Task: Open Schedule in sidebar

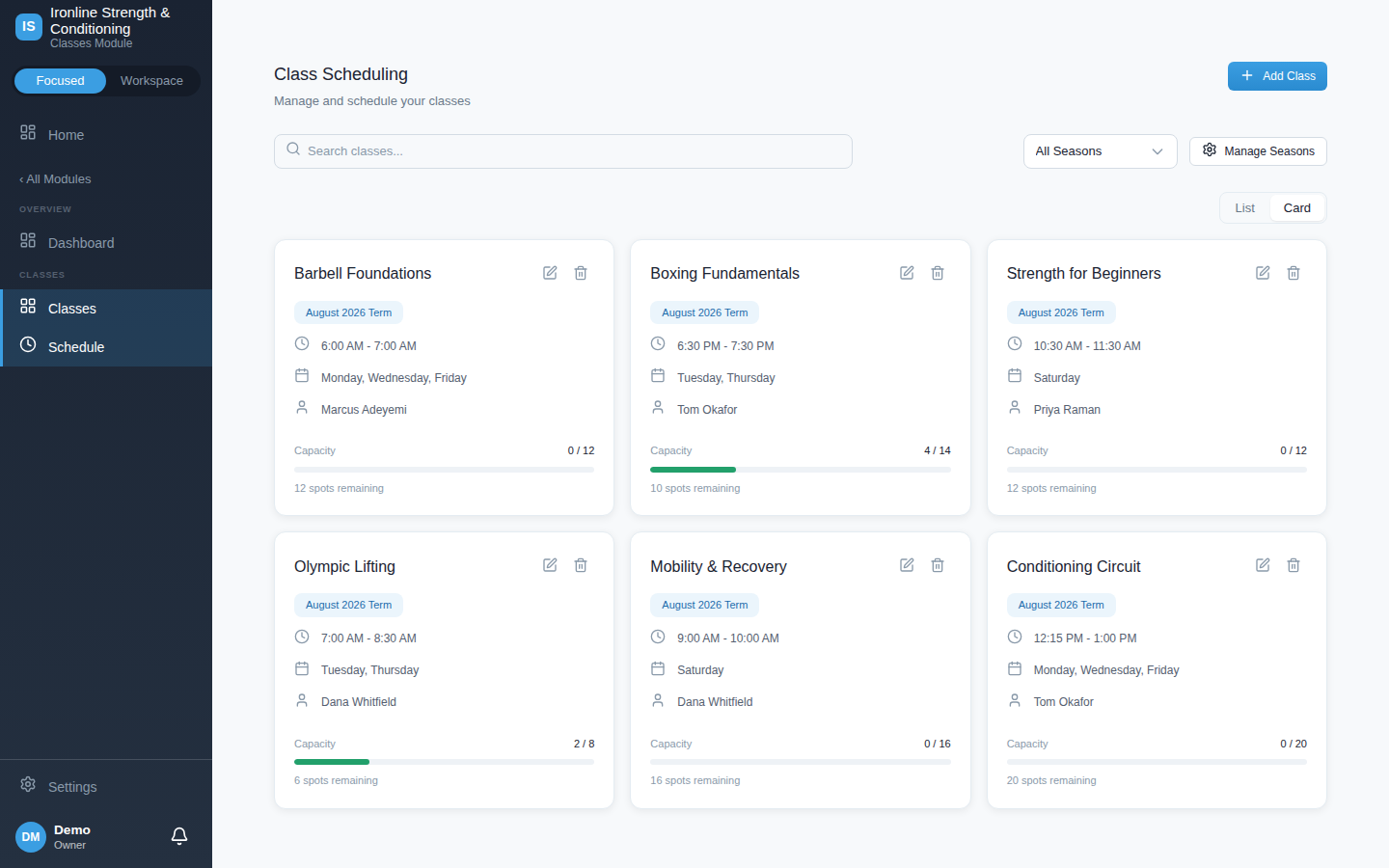Action: click(106, 347)
